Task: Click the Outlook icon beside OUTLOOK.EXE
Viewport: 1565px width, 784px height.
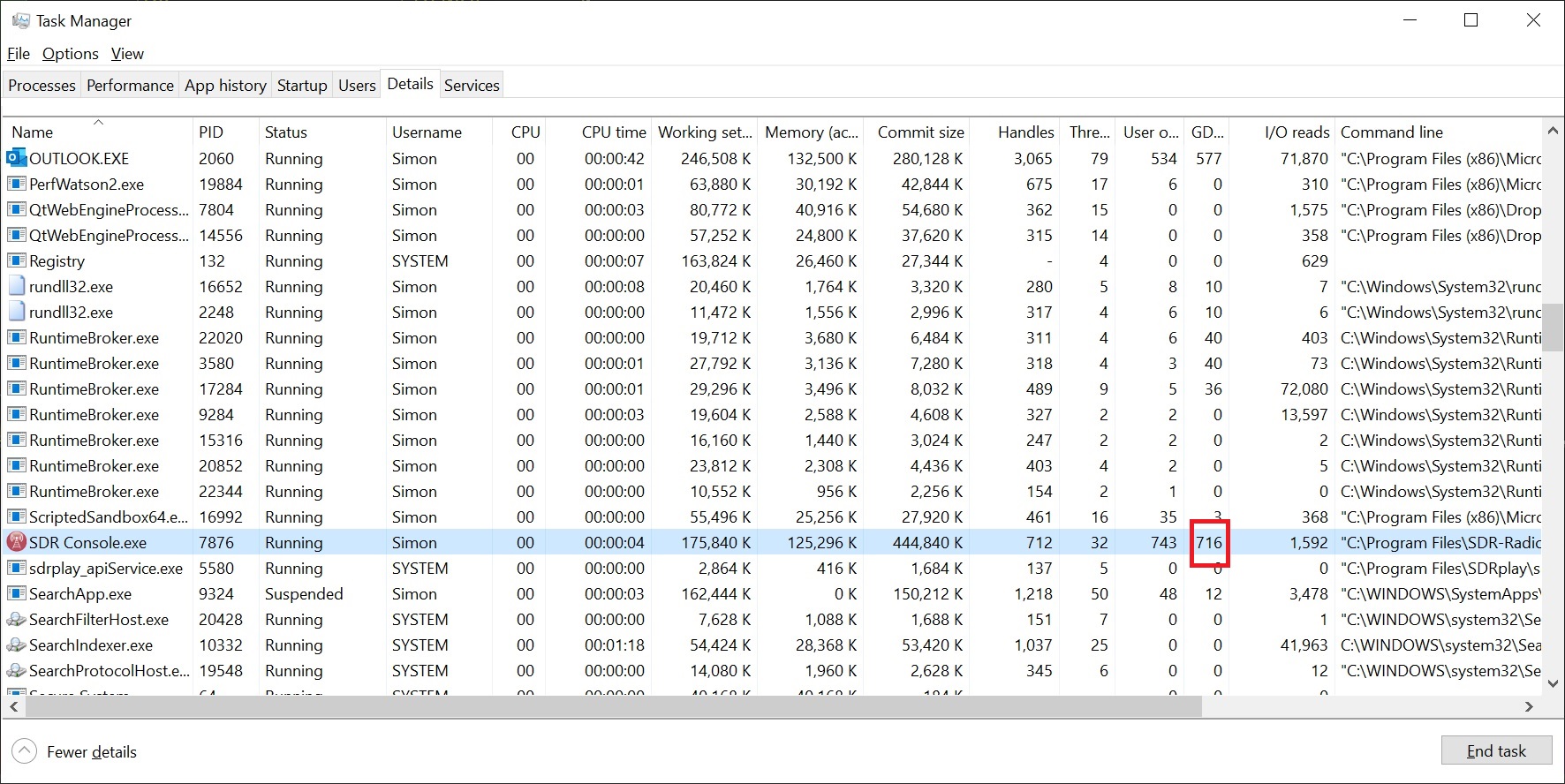Action: (16, 159)
